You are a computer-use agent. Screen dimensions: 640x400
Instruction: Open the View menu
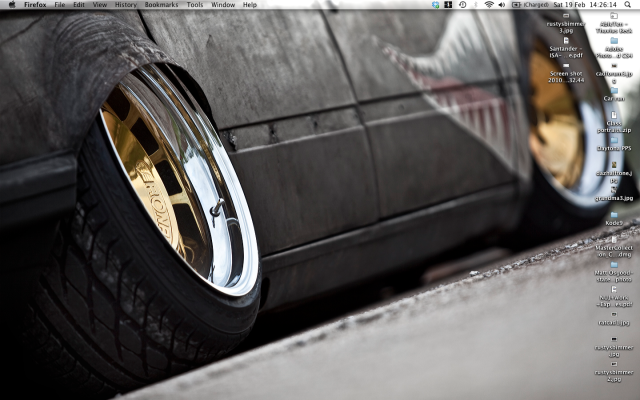100,4
